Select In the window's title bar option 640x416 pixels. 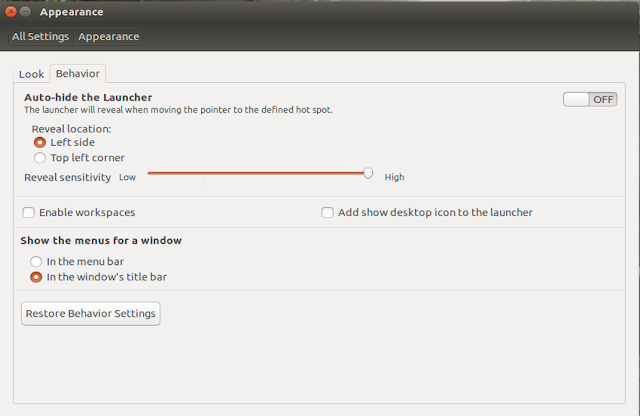36,277
